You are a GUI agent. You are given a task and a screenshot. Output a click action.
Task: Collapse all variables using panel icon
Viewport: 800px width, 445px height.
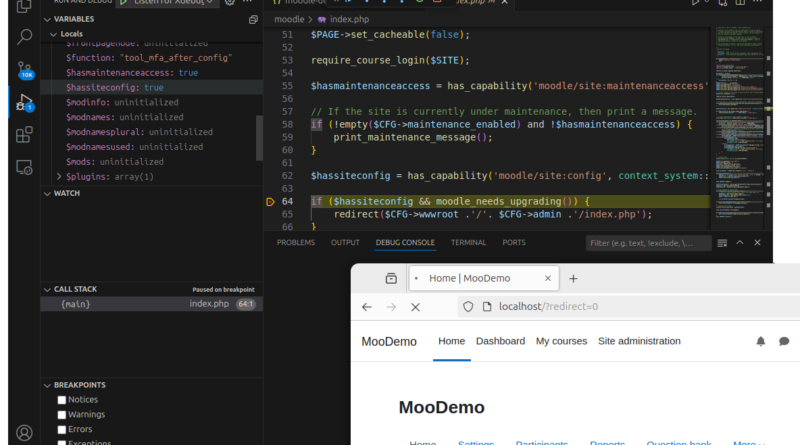253,19
